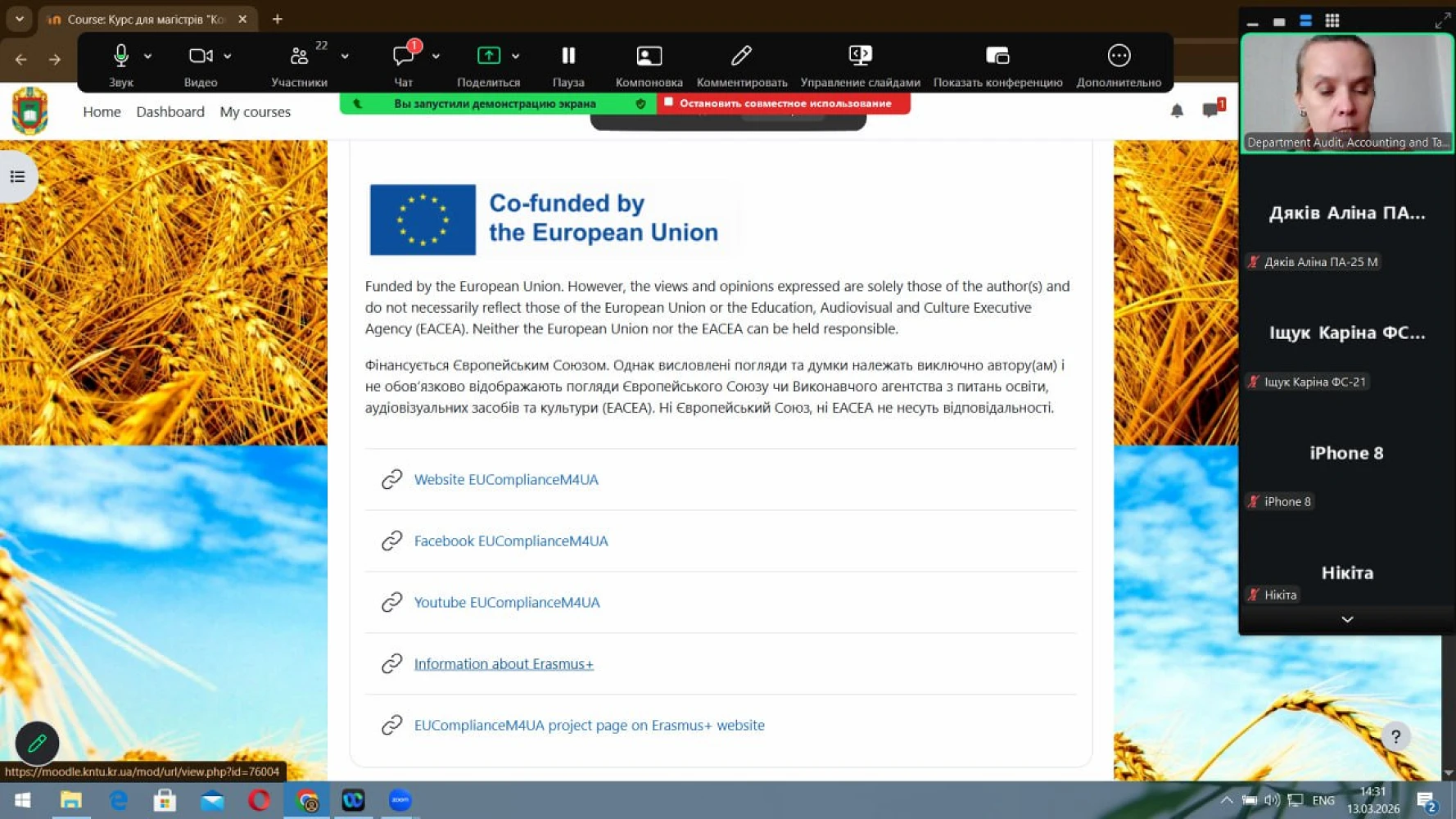The height and width of the screenshot is (819, 1456).
Task: Open the Website EUComplianceM4UA link
Action: tap(506, 479)
